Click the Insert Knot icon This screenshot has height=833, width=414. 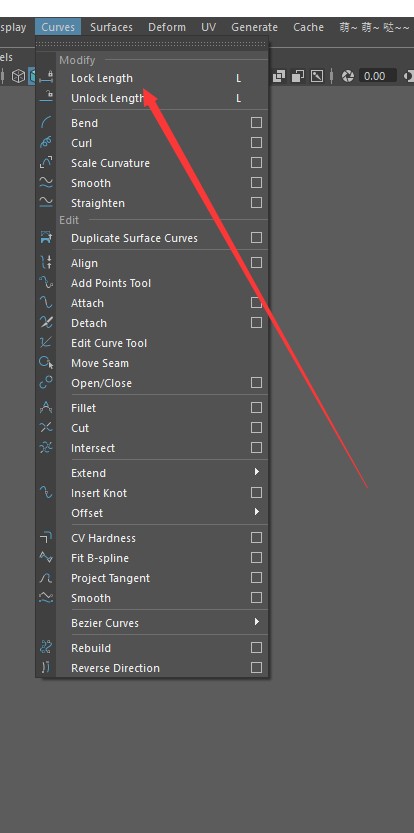(46, 493)
